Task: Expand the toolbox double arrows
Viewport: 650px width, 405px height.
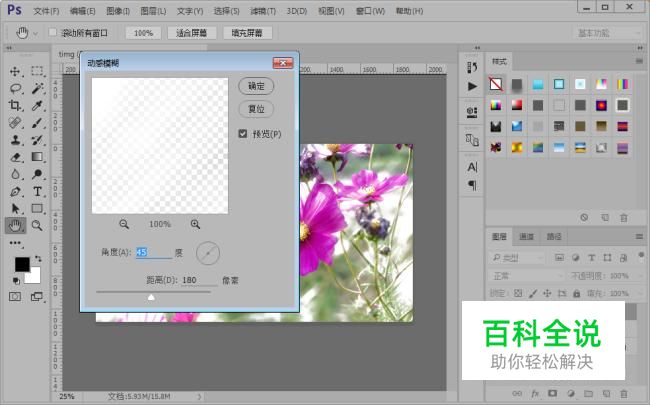Action: (x=9, y=48)
